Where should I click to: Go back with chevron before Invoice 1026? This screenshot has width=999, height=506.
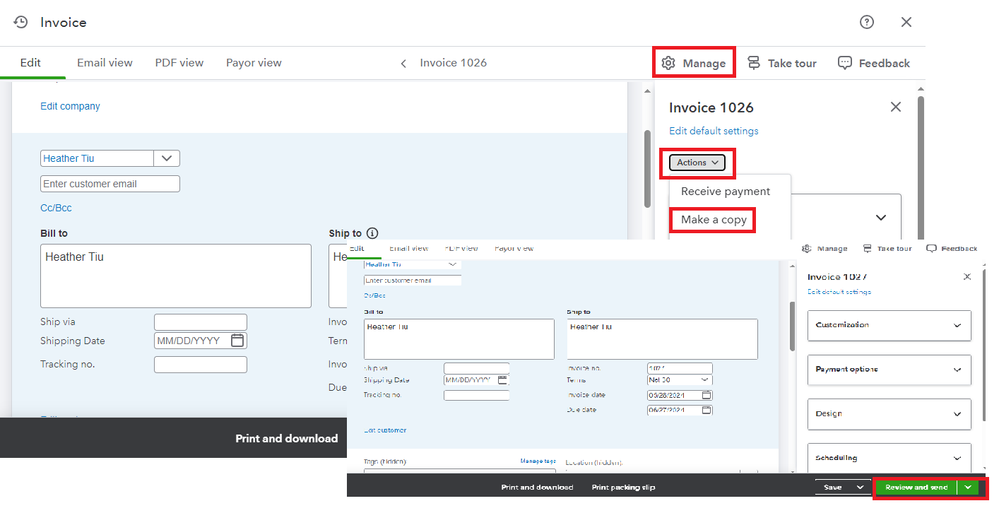pyautogui.click(x=403, y=63)
